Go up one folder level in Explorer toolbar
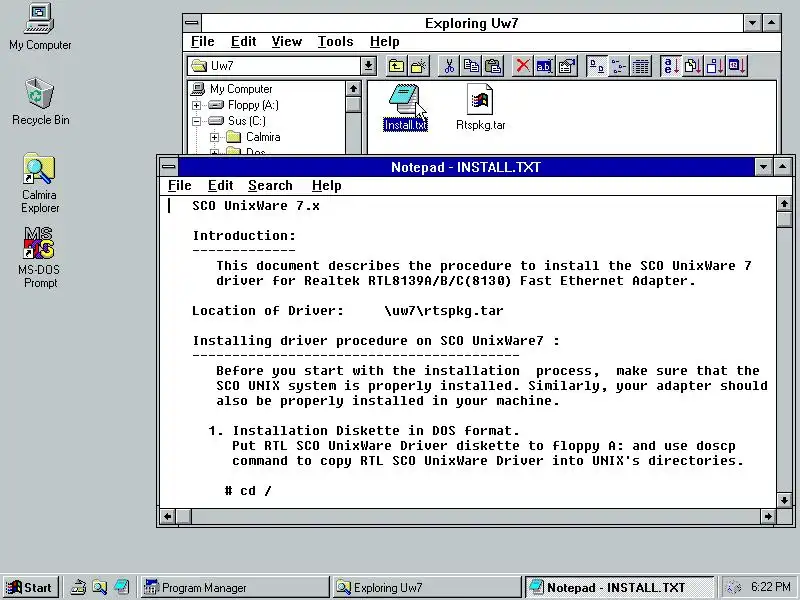Image resolution: width=800 pixels, height=600 pixels. pos(396,66)
